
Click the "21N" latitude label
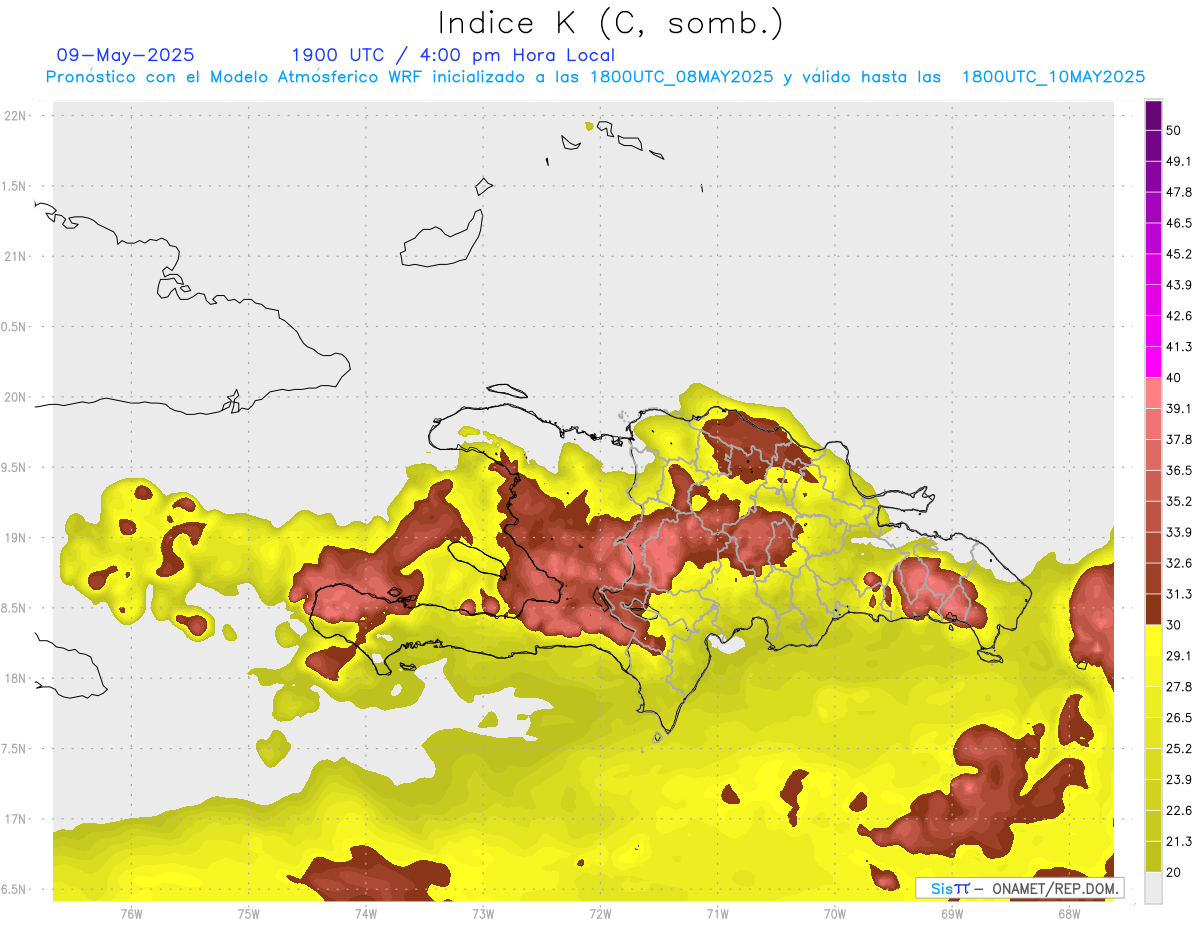(17, 256)
